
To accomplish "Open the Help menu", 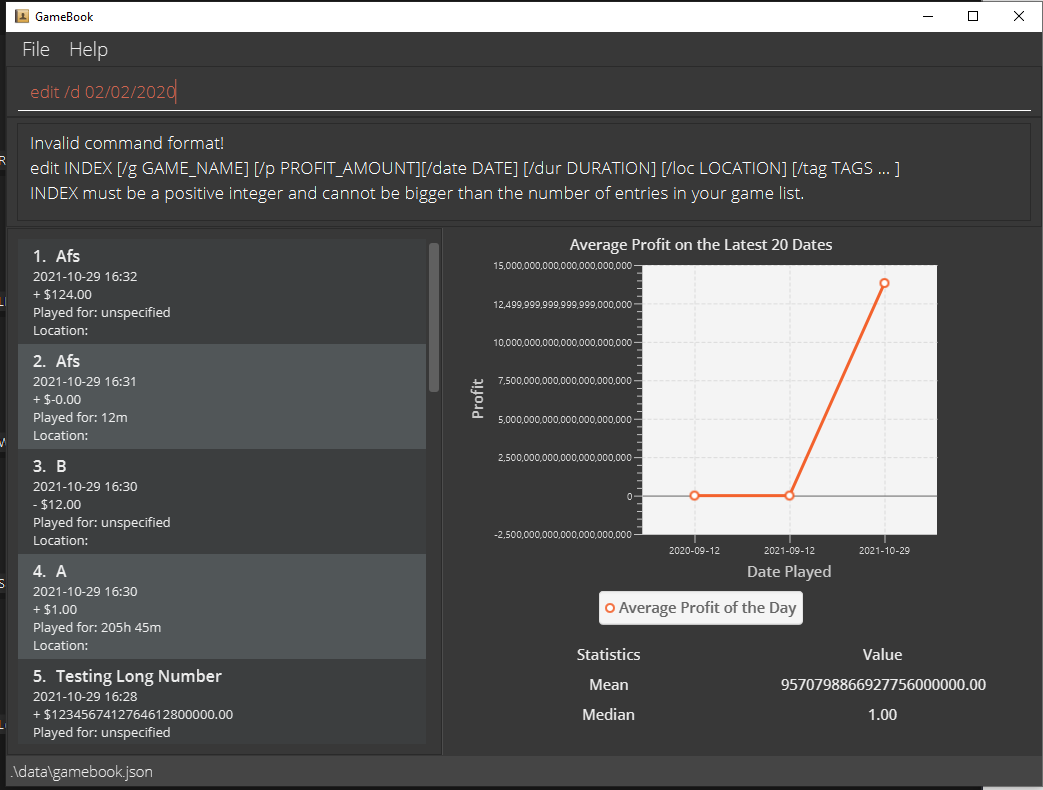I will 88,49.
